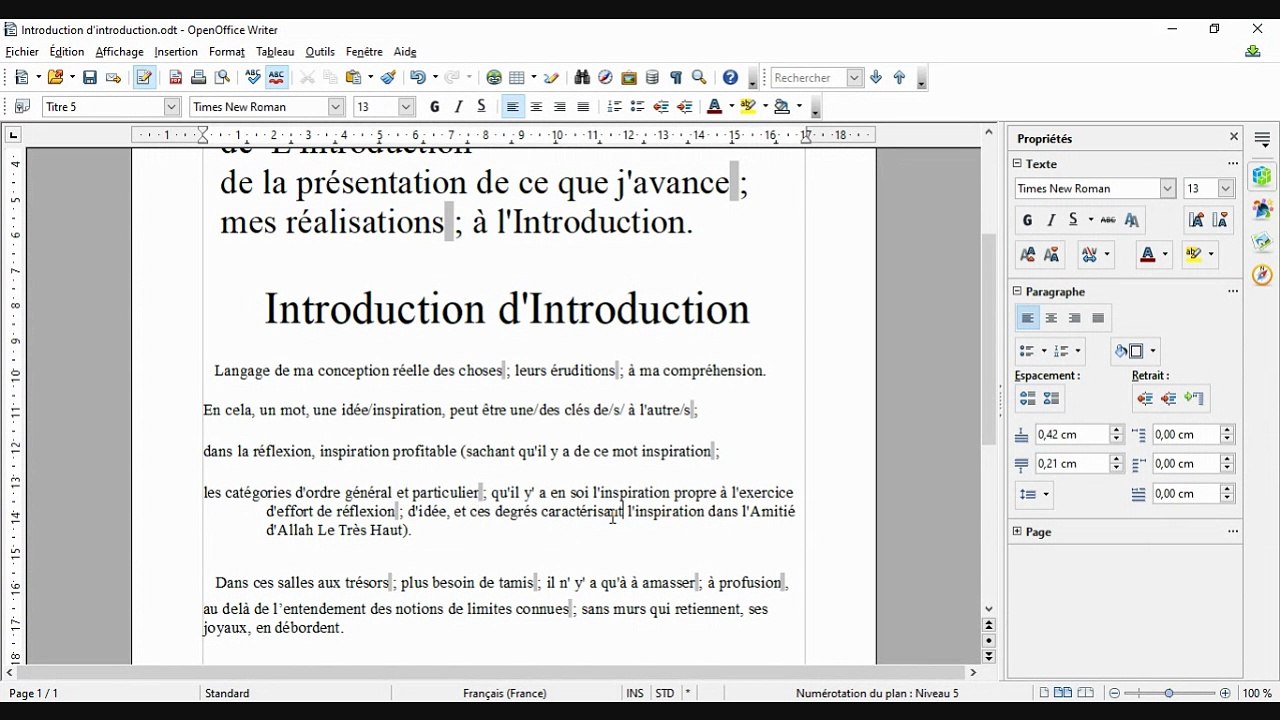Open the Tableau menu
The width and height of the screenshot is (1280, 720).
tap(275, 51)
